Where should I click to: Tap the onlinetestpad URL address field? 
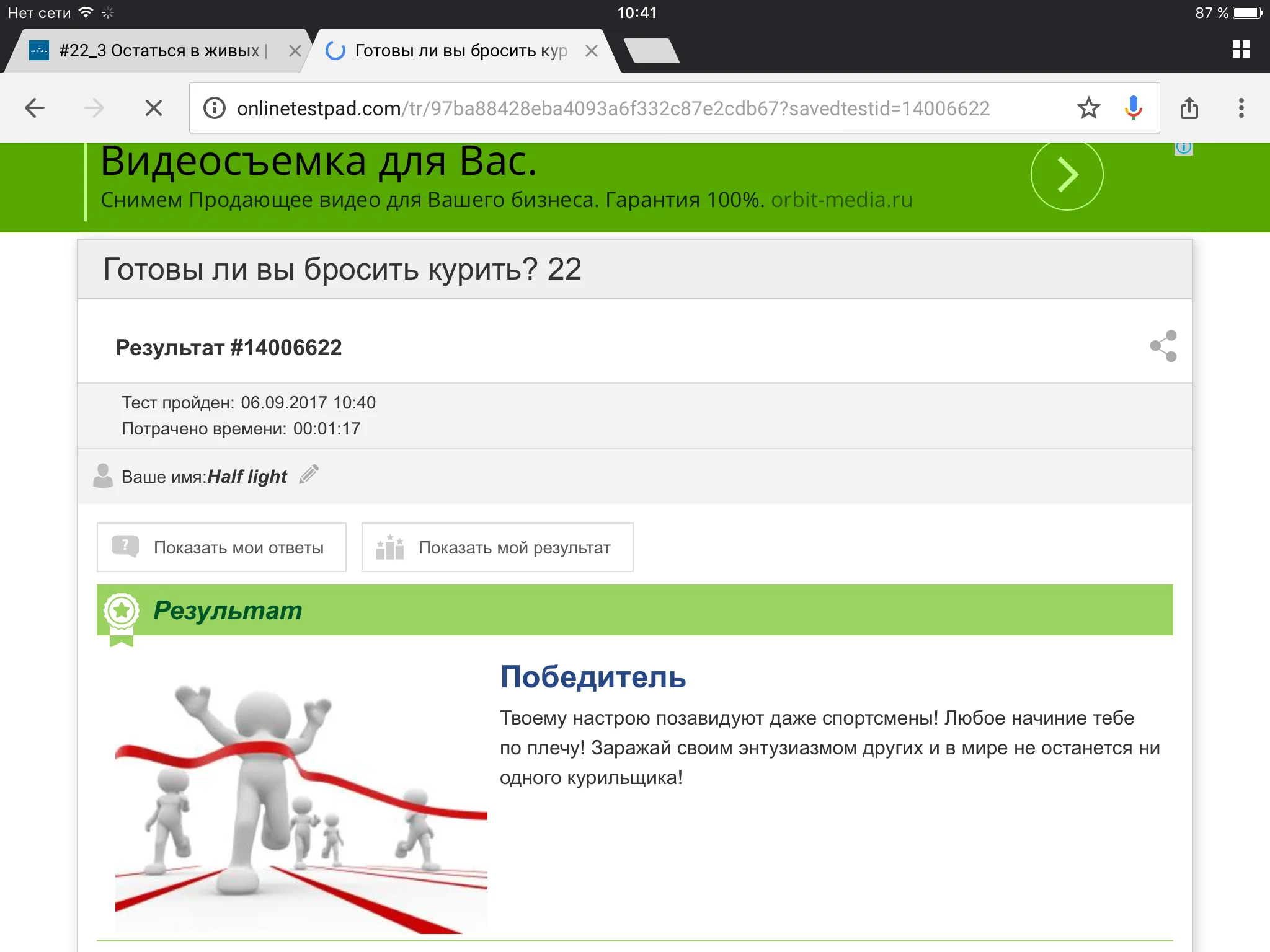(x=613, y=108)
